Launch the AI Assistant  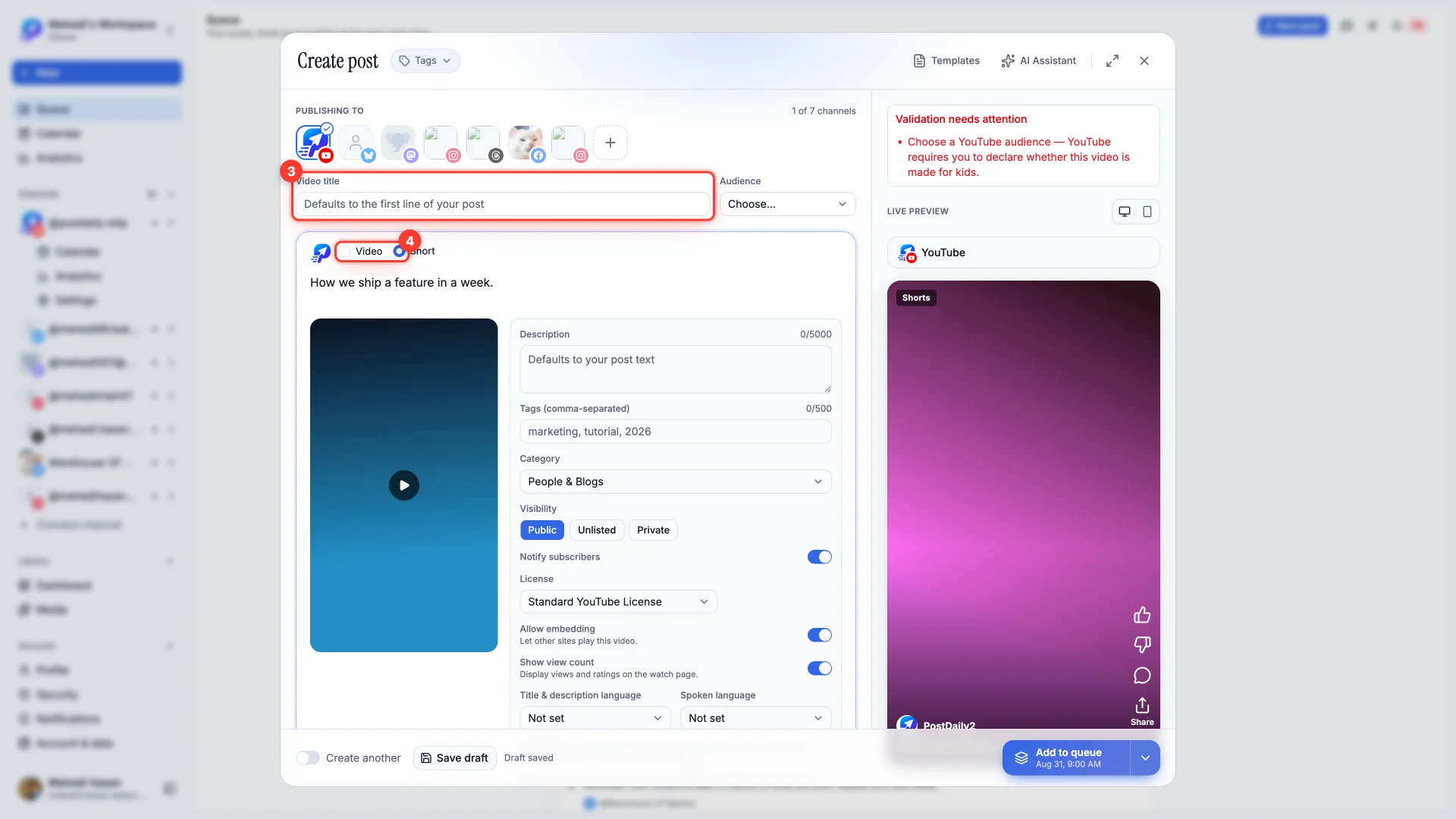pyautogui.click(x=1039, y=61)
